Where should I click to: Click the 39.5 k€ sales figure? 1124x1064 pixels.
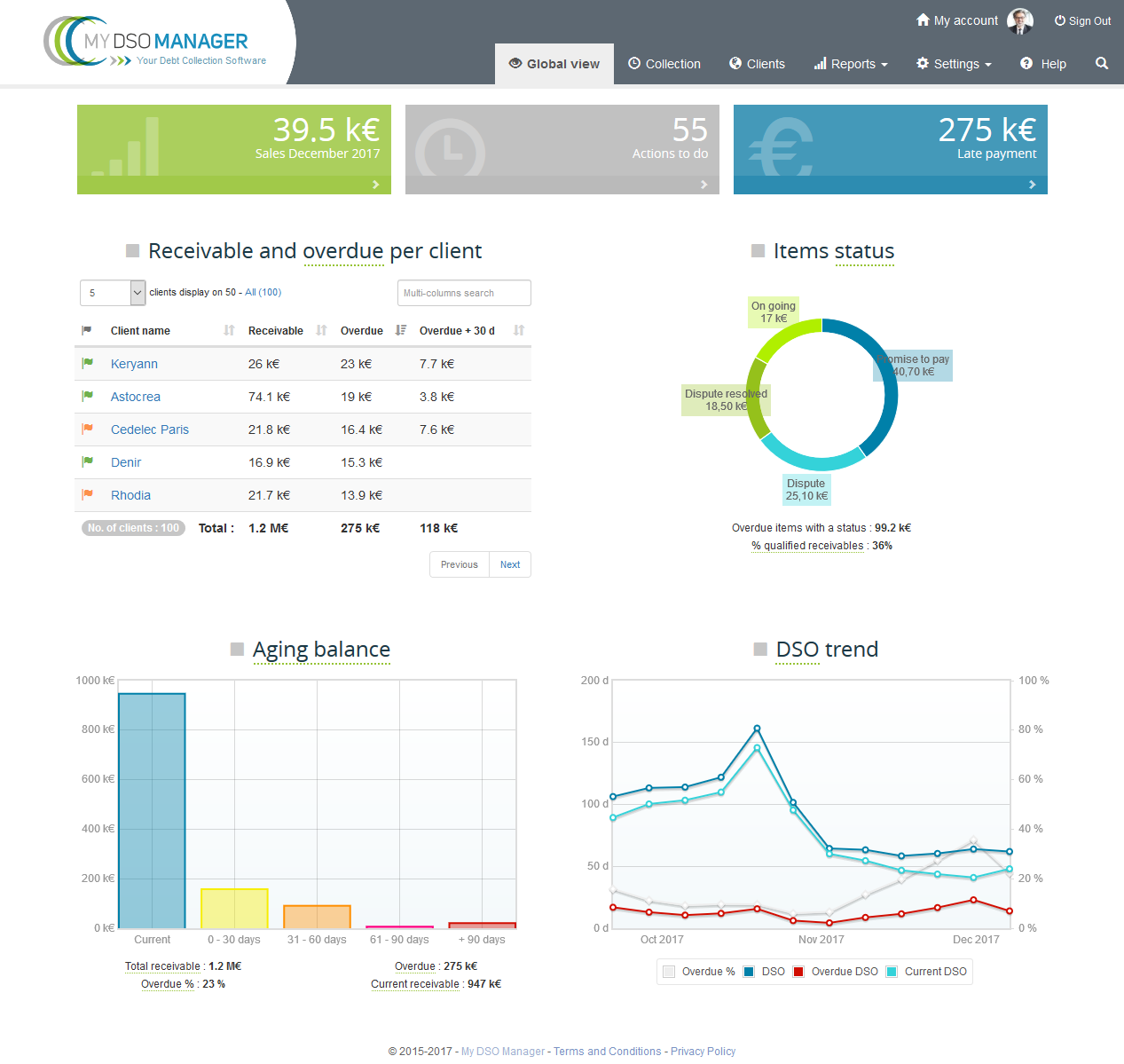326,130
